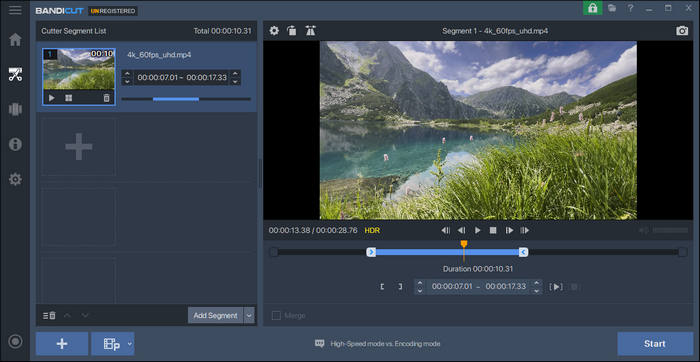This screenshot has width=700, height=362.
Task: Go to the Home screen
Action: [15, 40]
